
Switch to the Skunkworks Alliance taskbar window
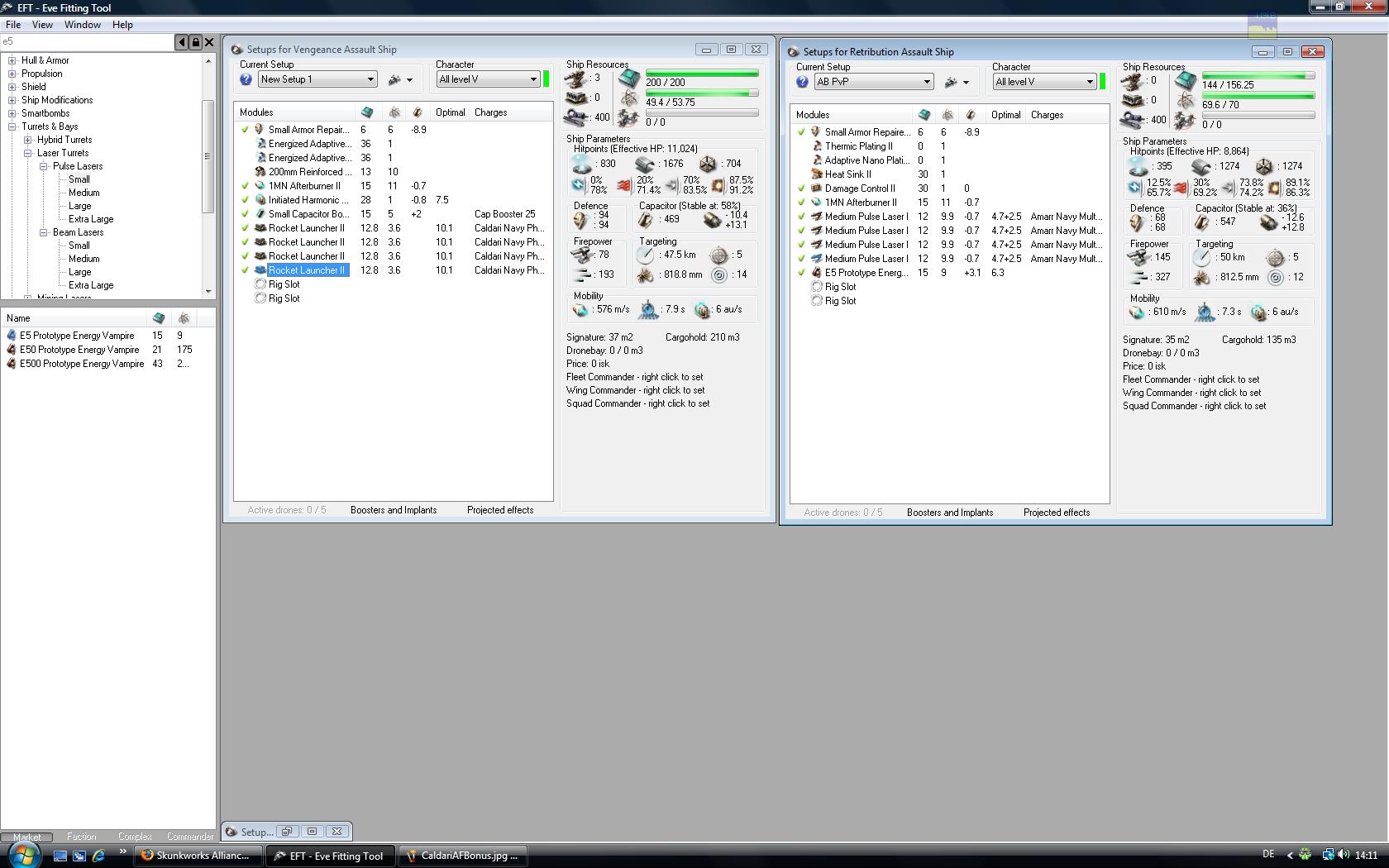pyautogui.click(x=198, y=856)
